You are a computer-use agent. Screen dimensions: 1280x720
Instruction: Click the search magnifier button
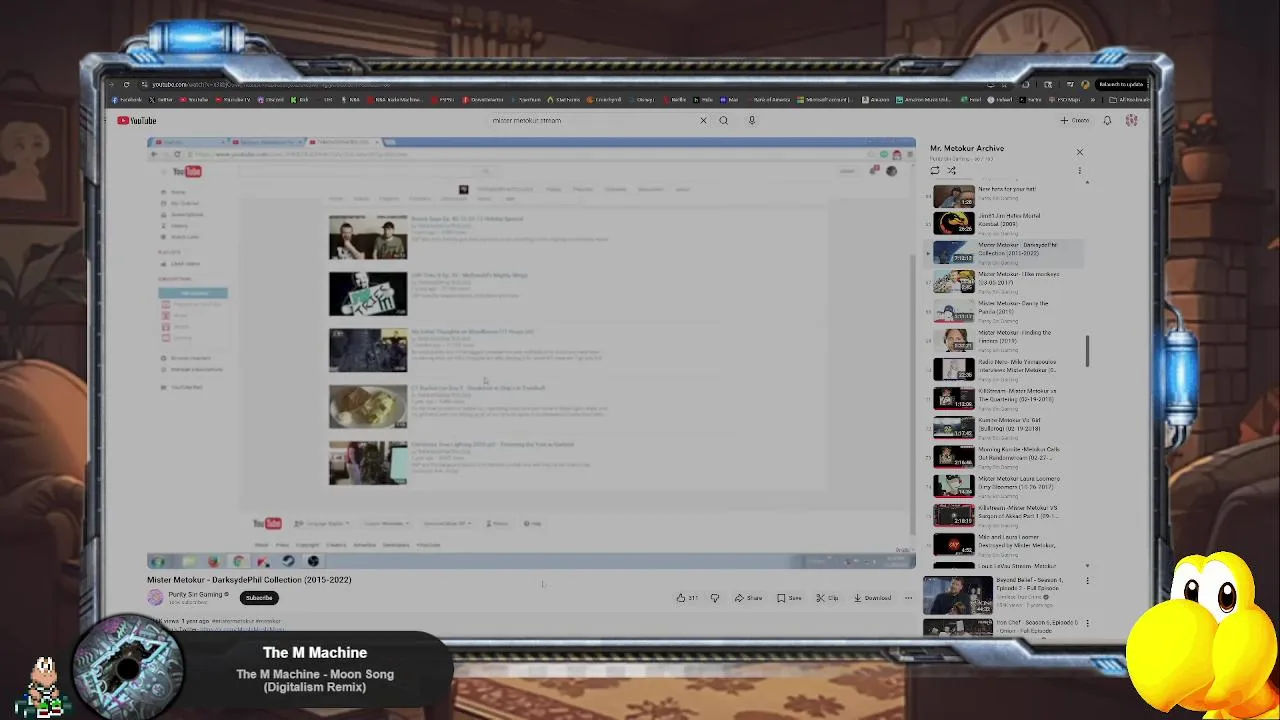[724, 120]
